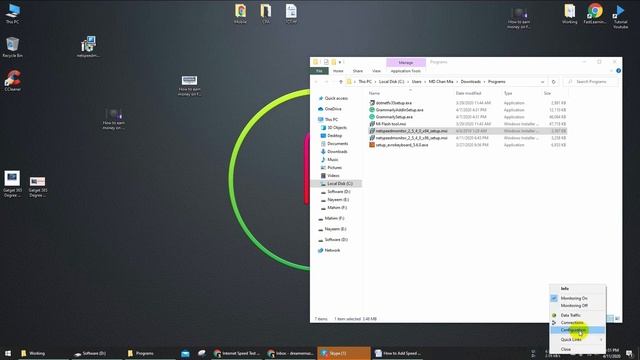The height and width of the screenshot is (360, 640).
Task: Select the Mobile folder on the desktop
Action: (240, 14)
